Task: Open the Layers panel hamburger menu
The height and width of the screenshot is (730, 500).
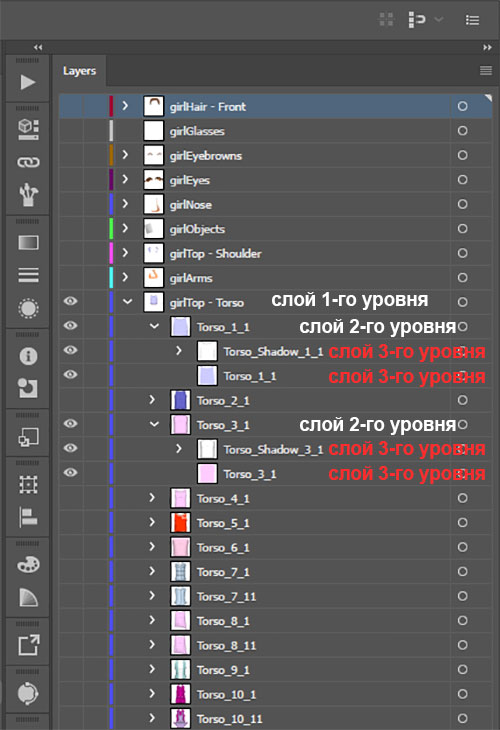Action: point(486,70)
